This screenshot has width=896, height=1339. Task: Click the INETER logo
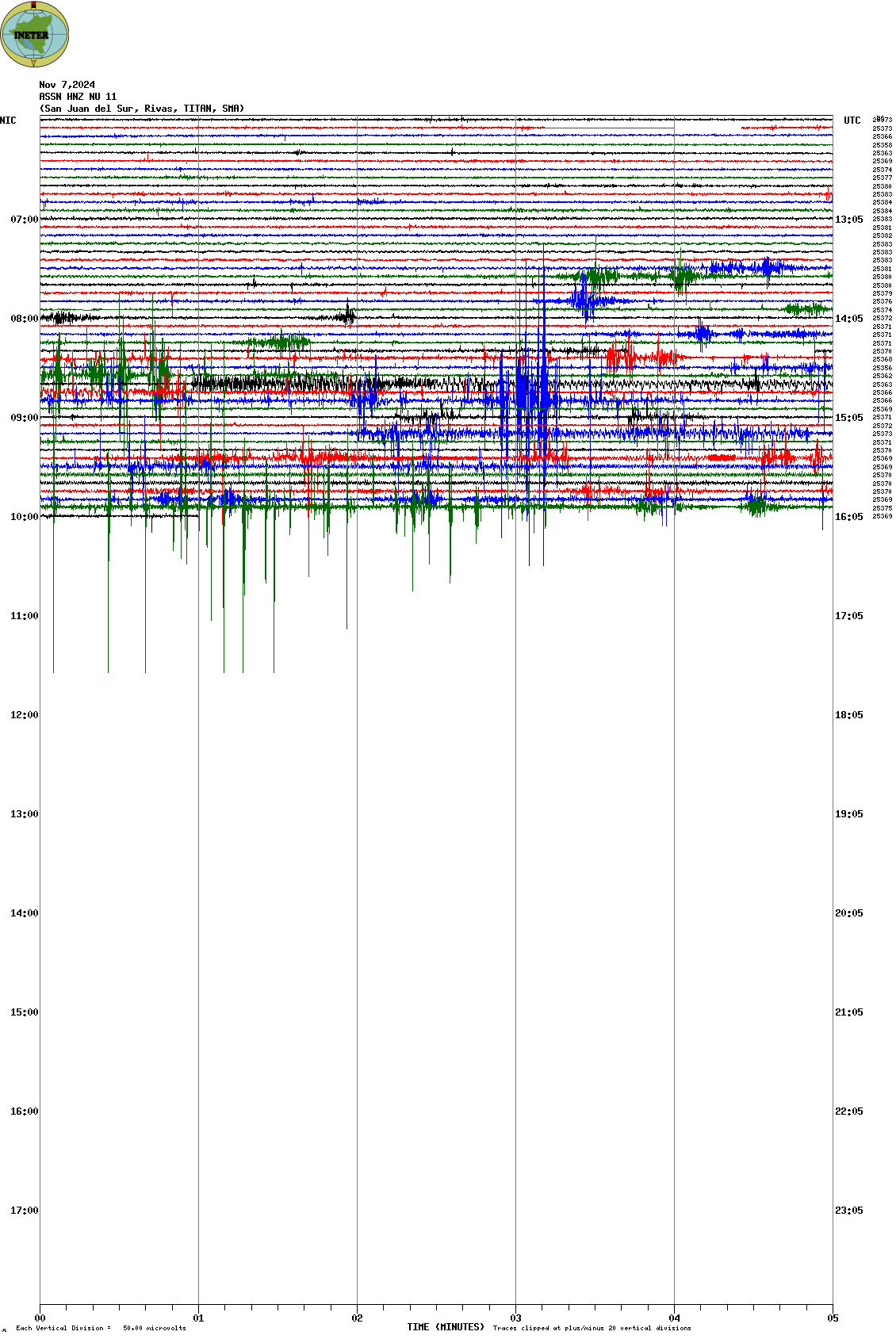coord(34,34)
